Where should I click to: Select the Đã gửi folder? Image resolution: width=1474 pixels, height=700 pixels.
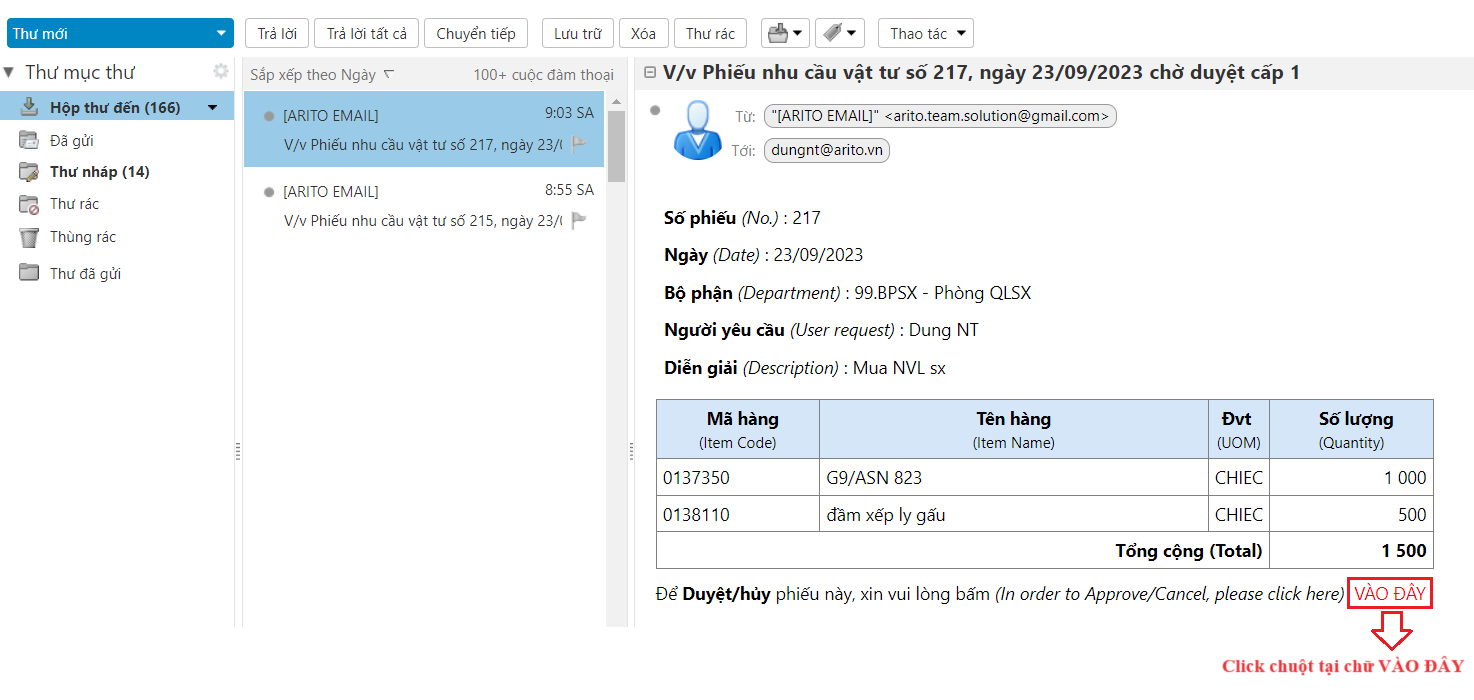click(x=72, y=141)
